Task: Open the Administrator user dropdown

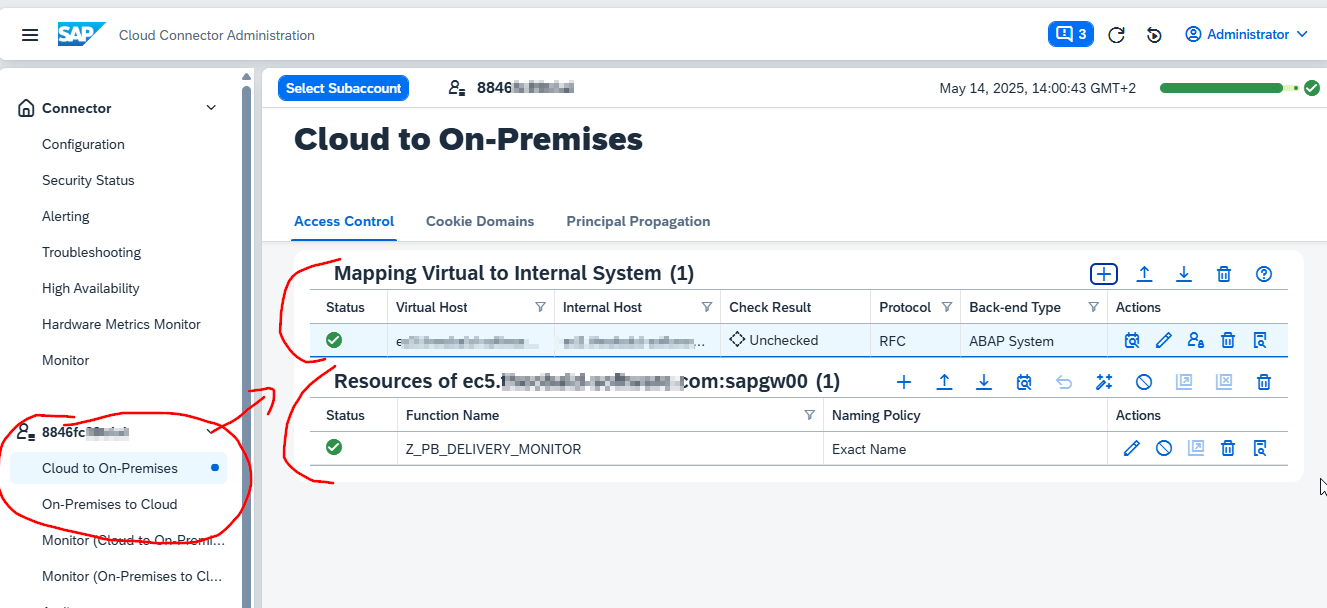Action: (1246, 34)
